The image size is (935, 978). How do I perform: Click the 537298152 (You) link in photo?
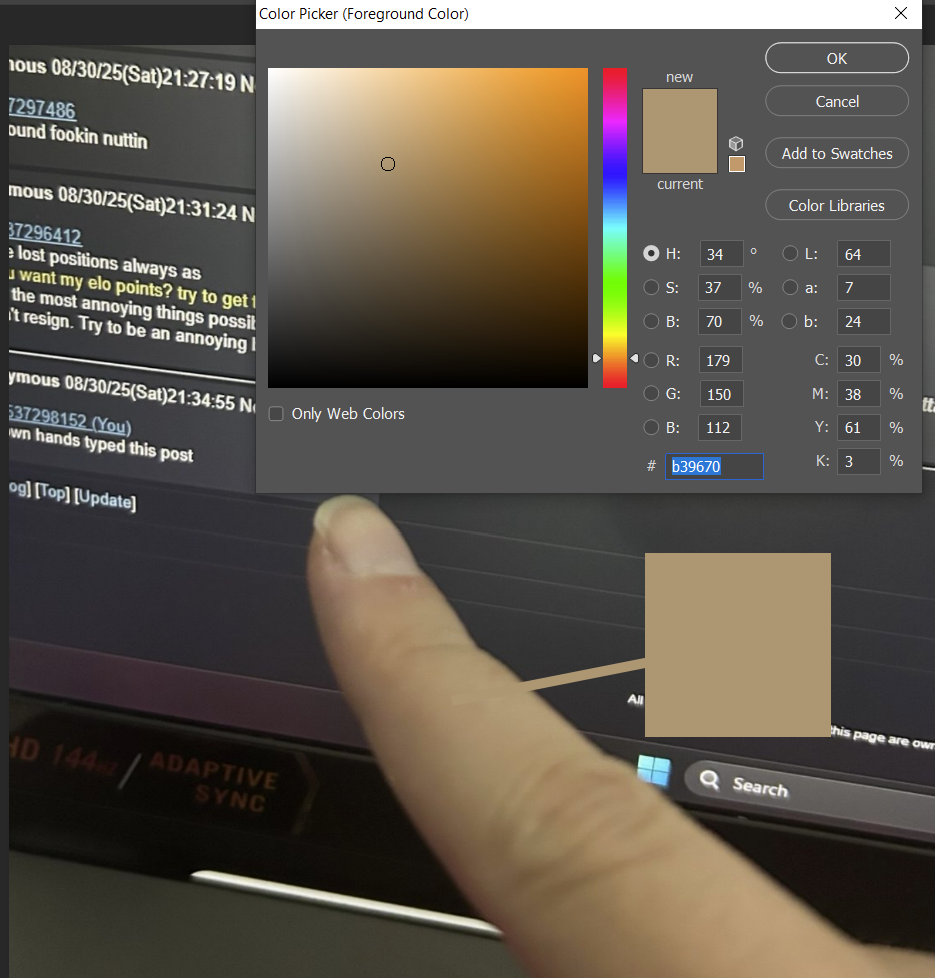point(70,420)
